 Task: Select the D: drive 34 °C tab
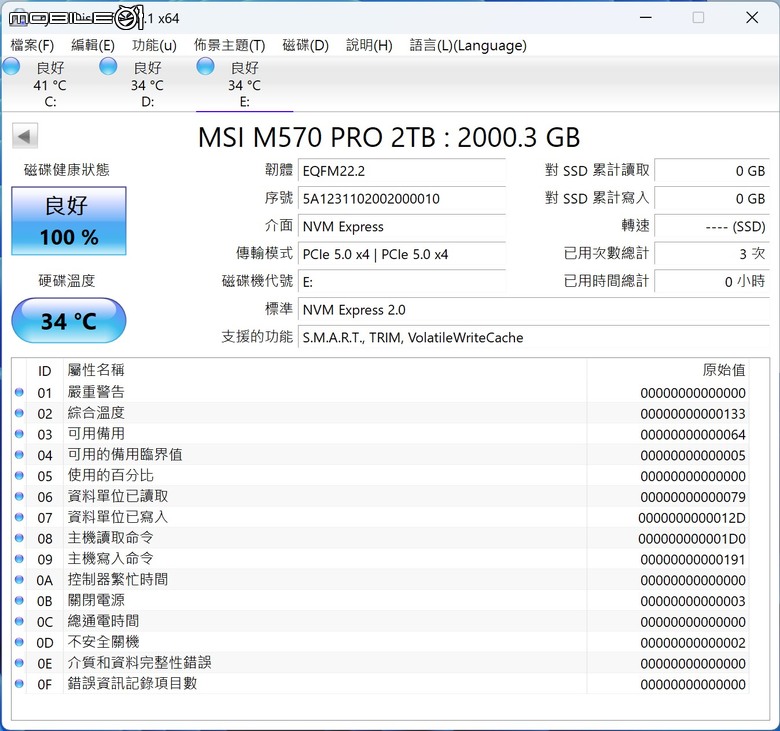[x=147, y=85]
